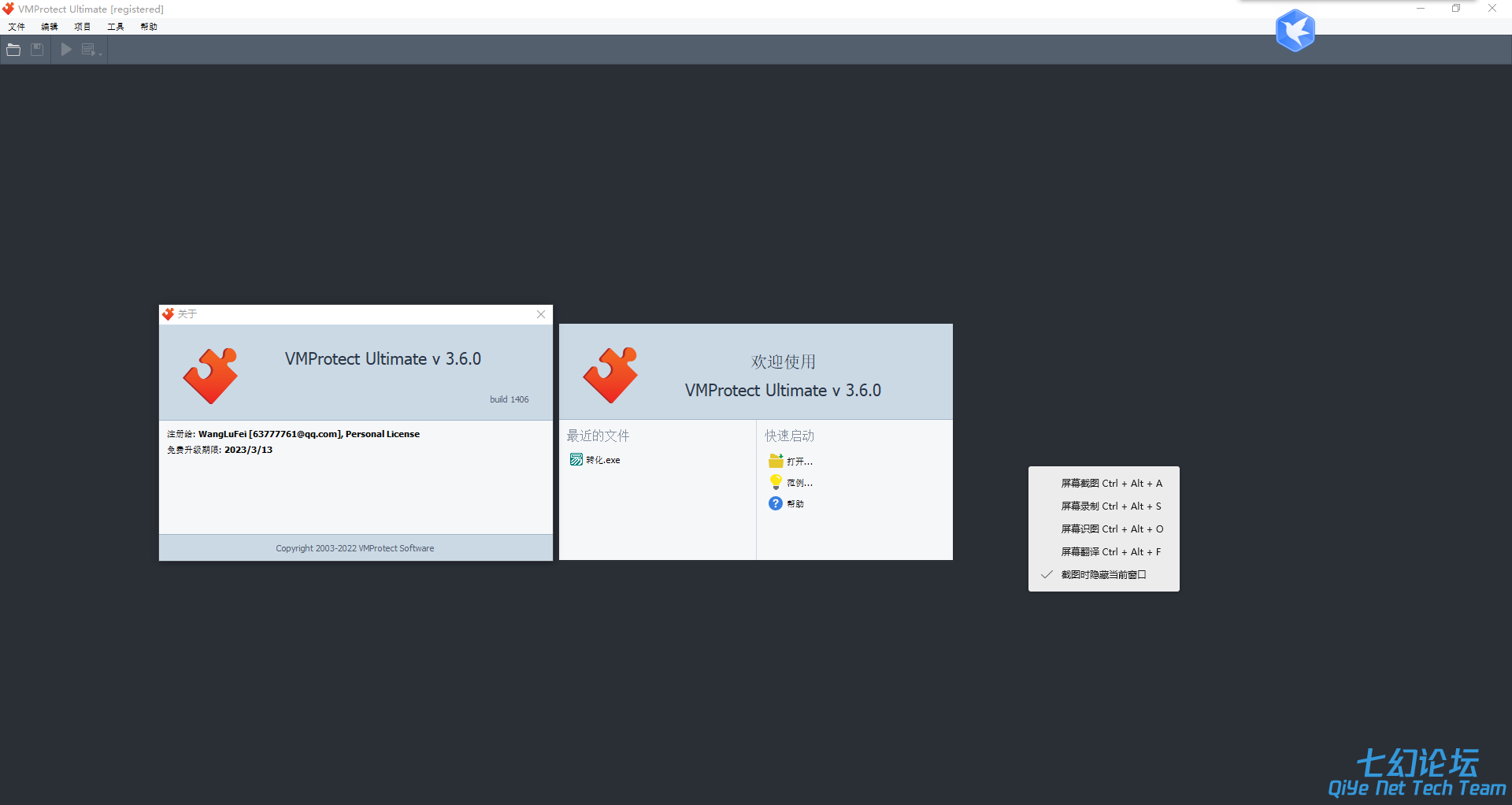This screenshot has width=1512, height=805.
Task: Open the 编辑 menu
Action: point(50,27)
